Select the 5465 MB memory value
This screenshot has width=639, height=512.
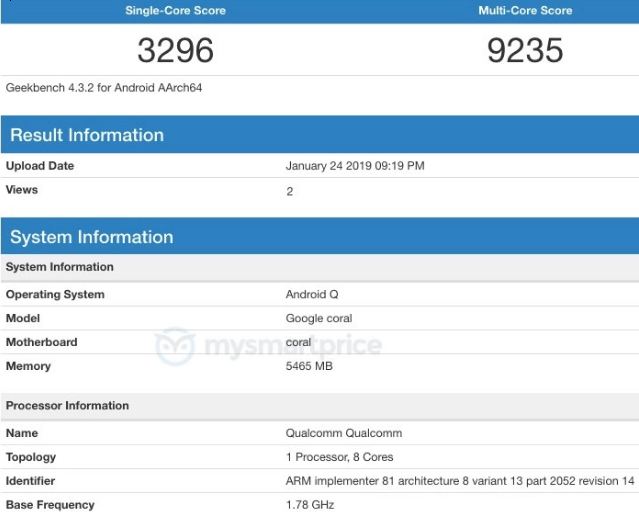coord(309,366)
